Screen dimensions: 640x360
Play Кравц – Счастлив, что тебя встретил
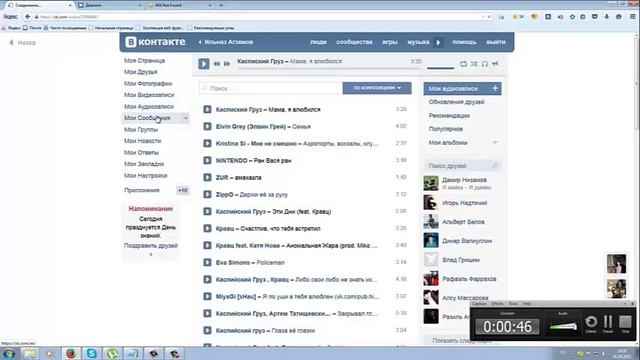207,229
